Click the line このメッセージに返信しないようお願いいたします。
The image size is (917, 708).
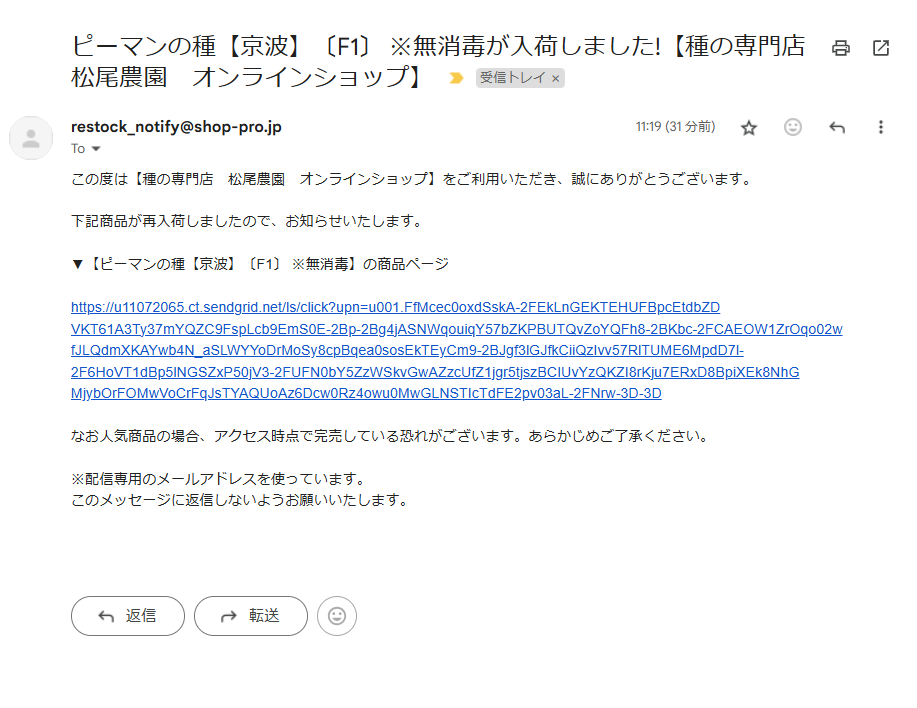coord(240,500)
